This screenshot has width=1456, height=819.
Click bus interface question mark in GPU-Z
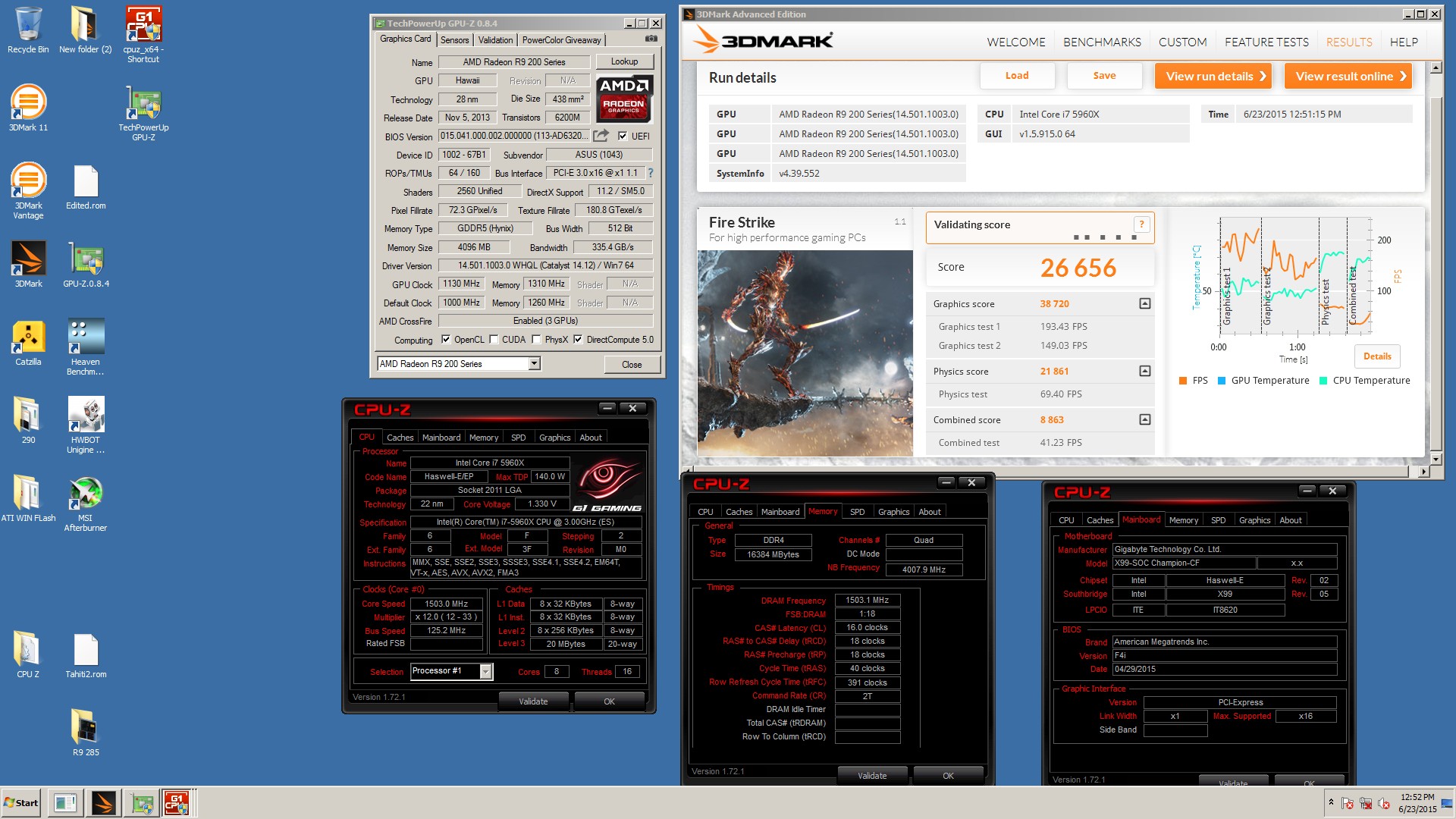pyautogui.click(x=650, y=173)
